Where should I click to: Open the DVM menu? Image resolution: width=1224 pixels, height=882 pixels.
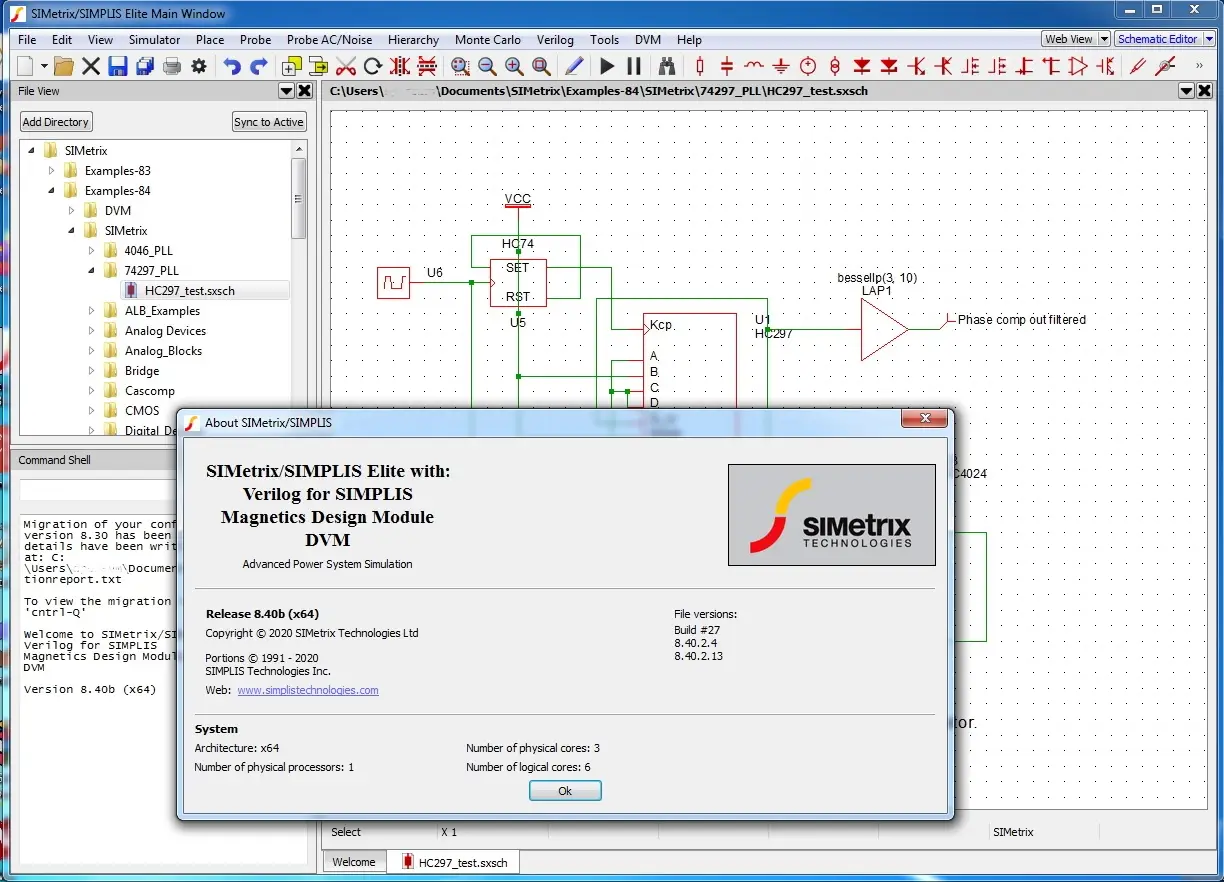(648, 40)
